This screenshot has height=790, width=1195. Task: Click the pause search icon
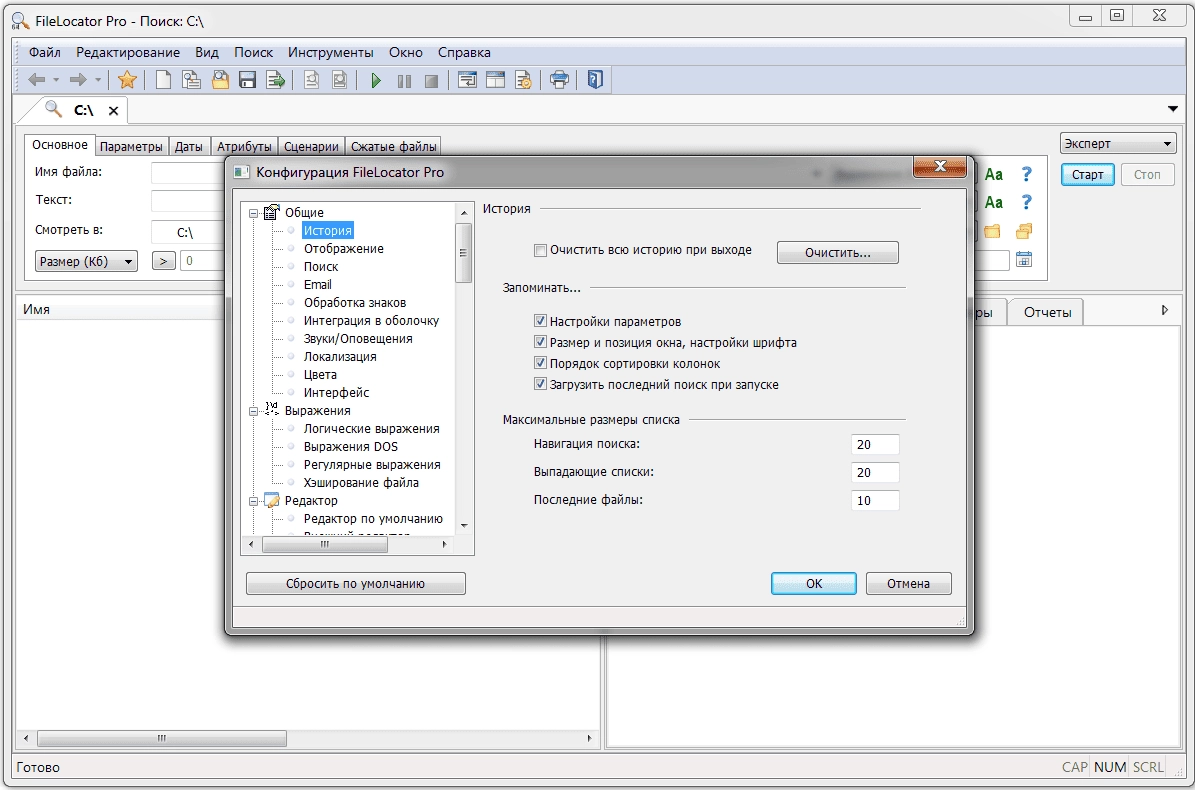click(x=404, y=81)
